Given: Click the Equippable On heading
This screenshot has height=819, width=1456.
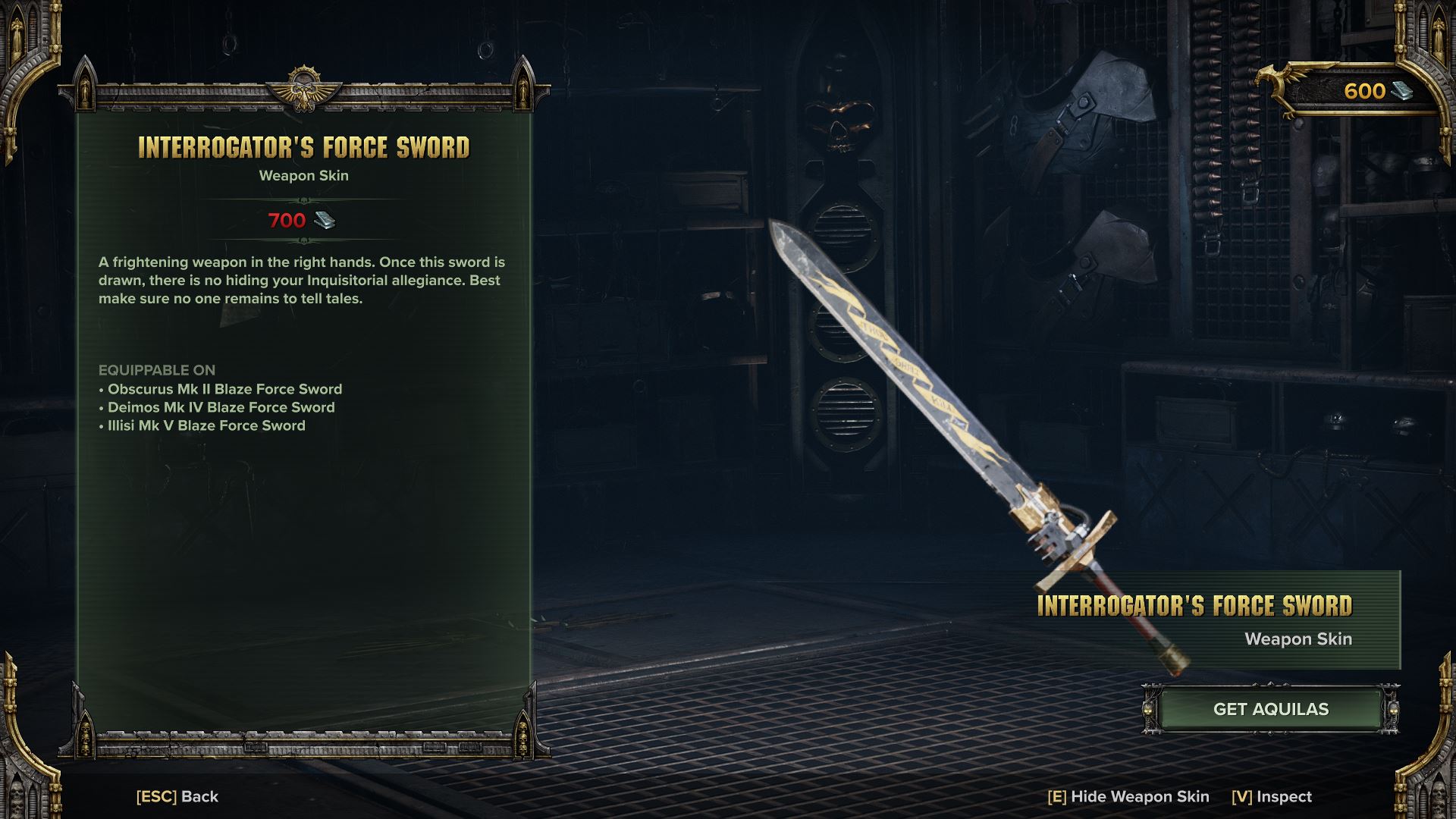Looking at the screenshot, I should coord(157,370).
